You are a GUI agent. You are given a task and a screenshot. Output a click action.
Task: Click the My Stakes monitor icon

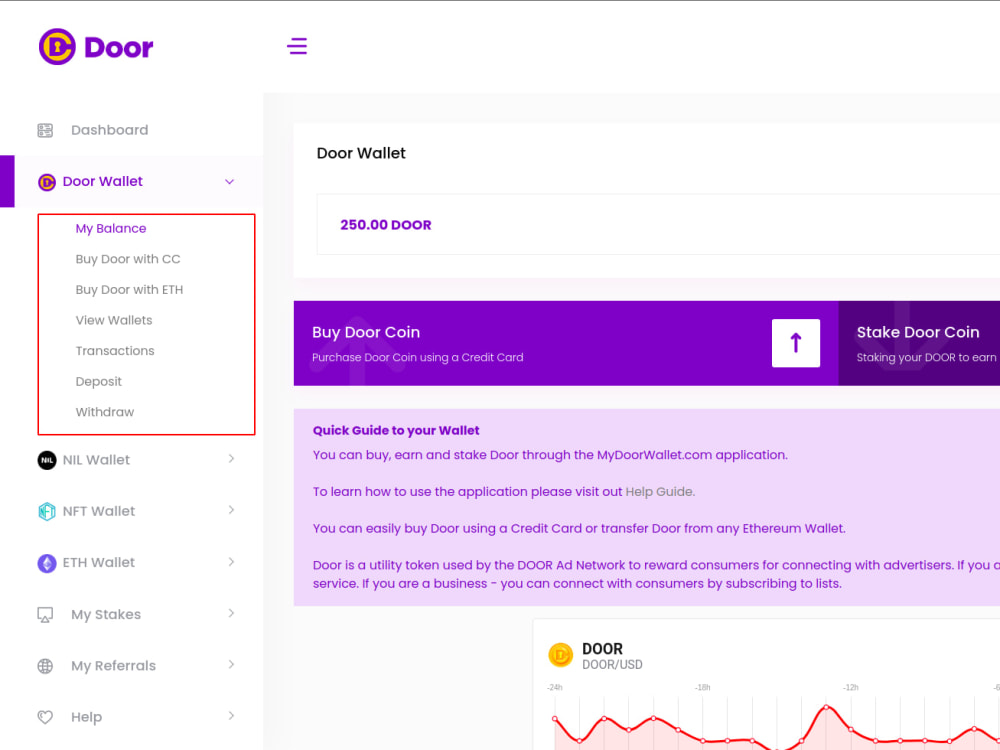tap(45, 615)
